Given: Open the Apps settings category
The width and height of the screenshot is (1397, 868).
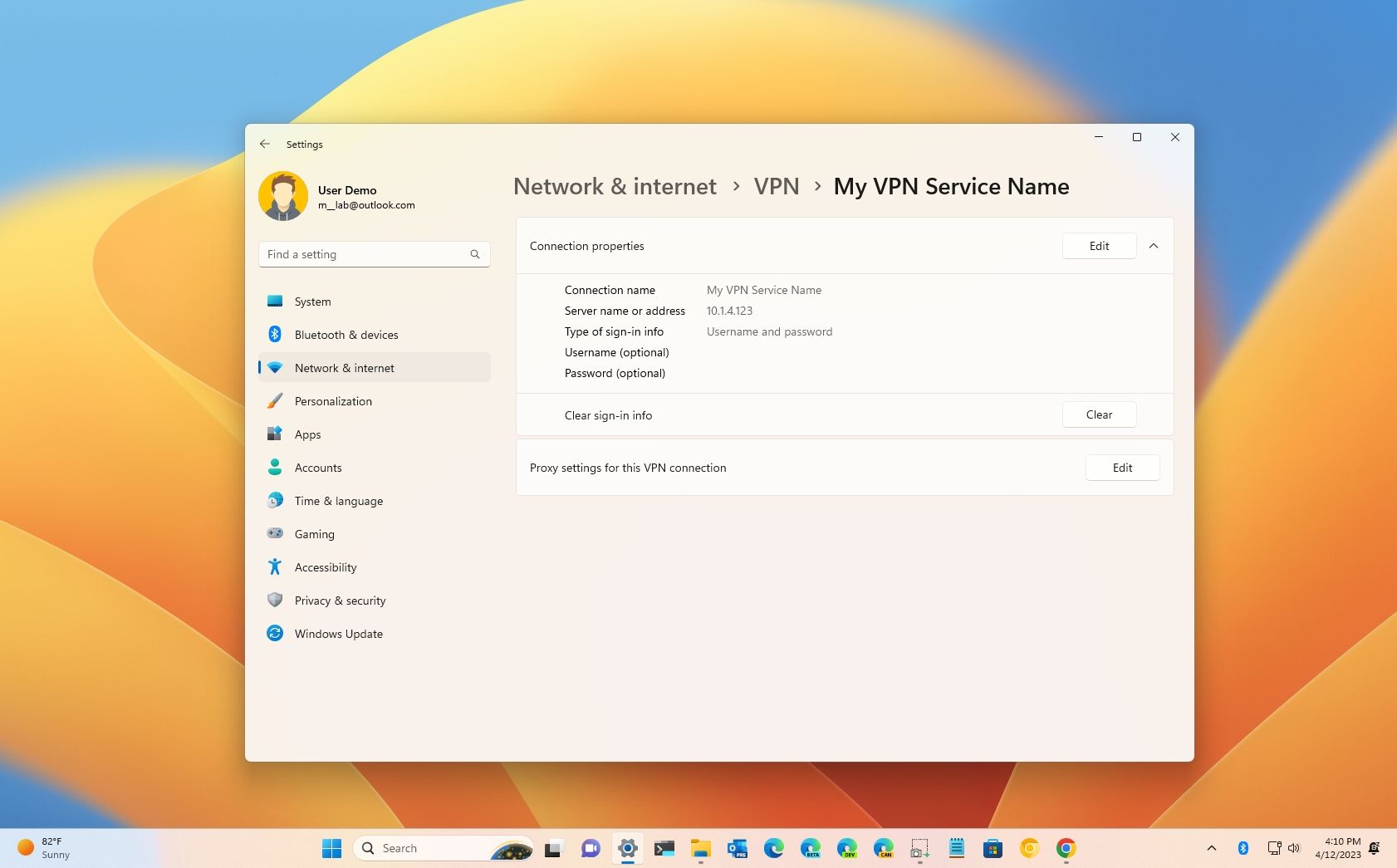Looking at the screenshot, I should click(x=375, y=434).
